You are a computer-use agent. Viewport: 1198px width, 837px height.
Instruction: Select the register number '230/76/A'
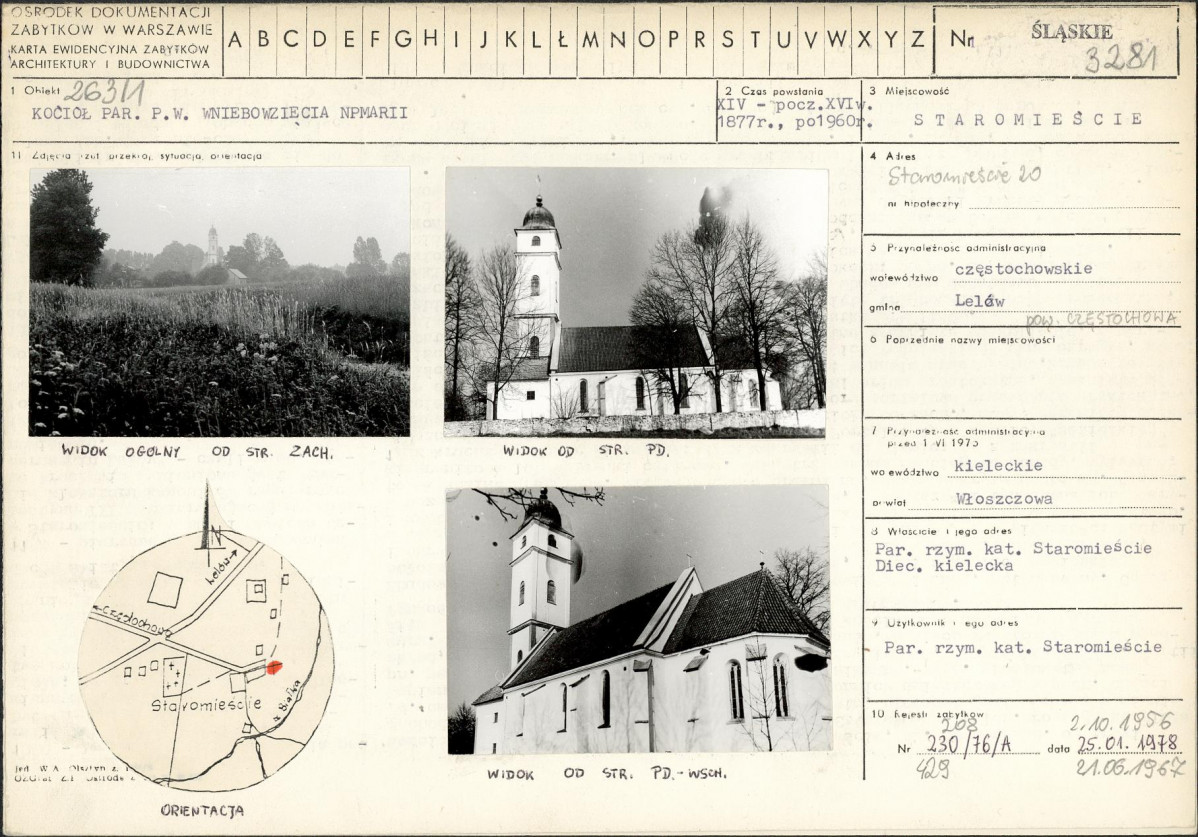point(969,744)
